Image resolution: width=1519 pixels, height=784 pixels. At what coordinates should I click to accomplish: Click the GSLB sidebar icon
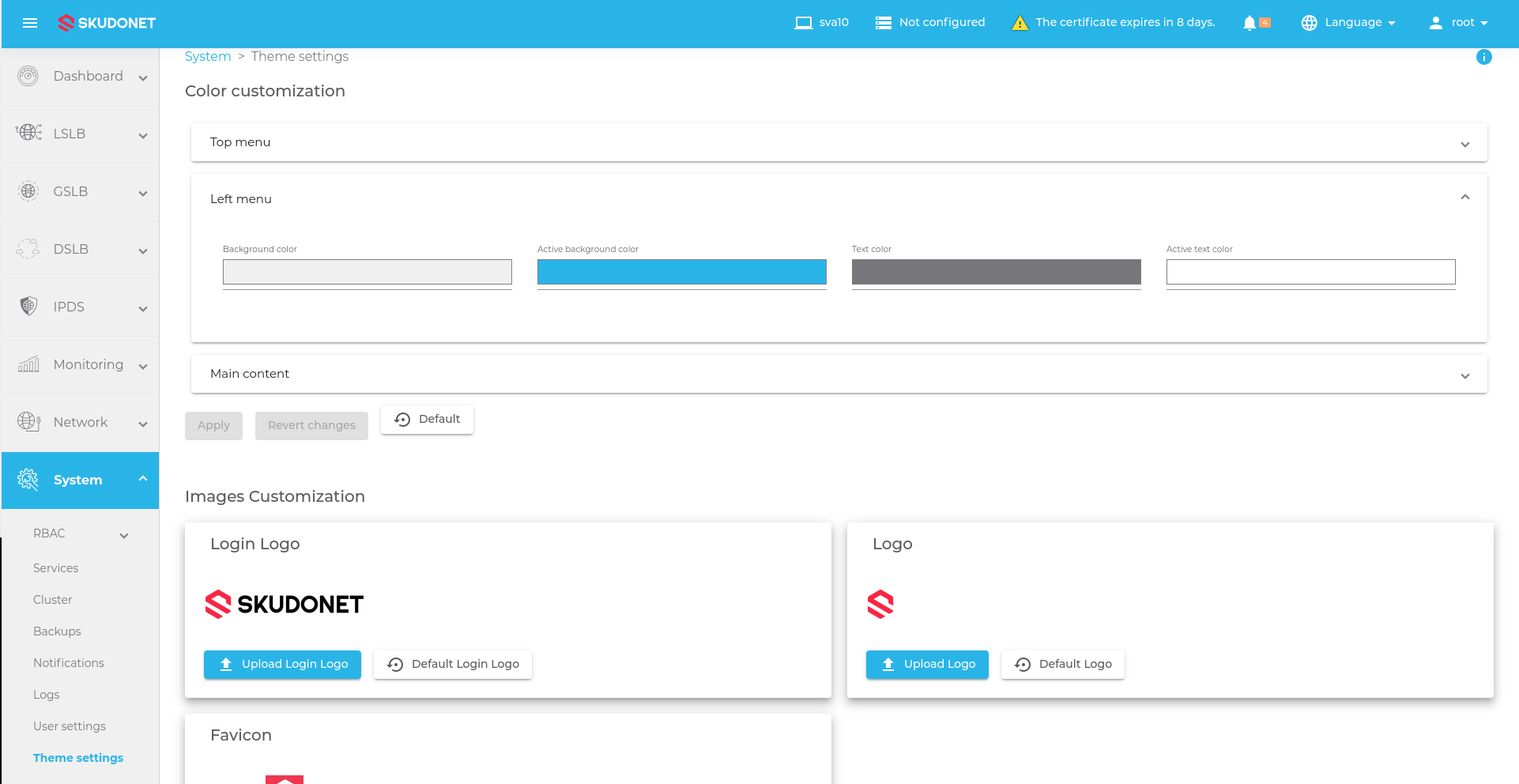[28, 191]
